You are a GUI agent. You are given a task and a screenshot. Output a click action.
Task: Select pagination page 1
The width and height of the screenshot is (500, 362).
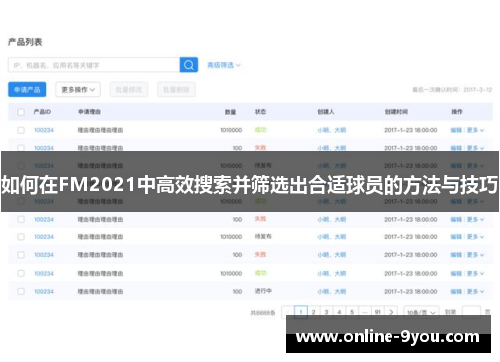(x=301, y=312)
